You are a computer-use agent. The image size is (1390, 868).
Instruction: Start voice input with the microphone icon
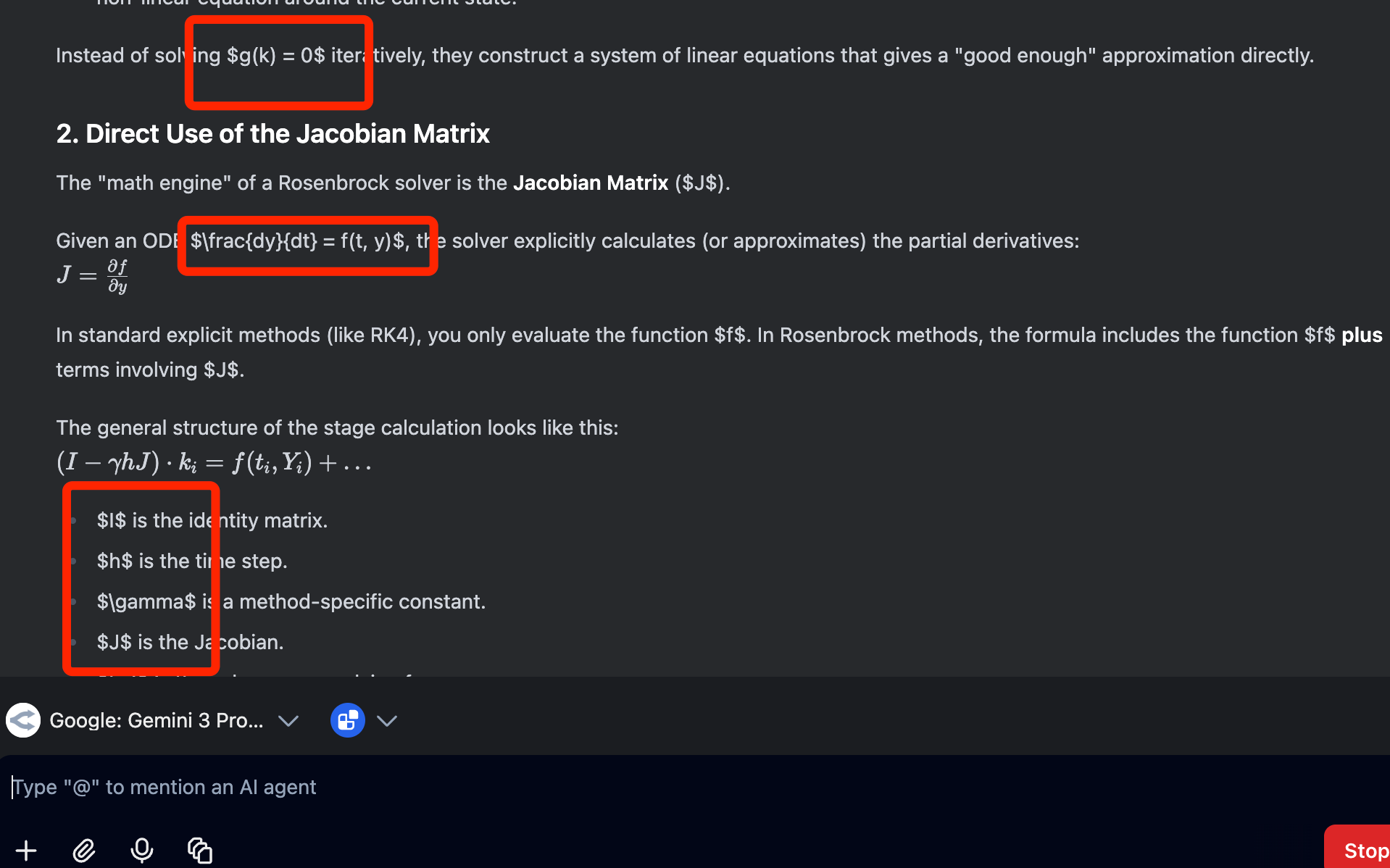click(142, 850)
